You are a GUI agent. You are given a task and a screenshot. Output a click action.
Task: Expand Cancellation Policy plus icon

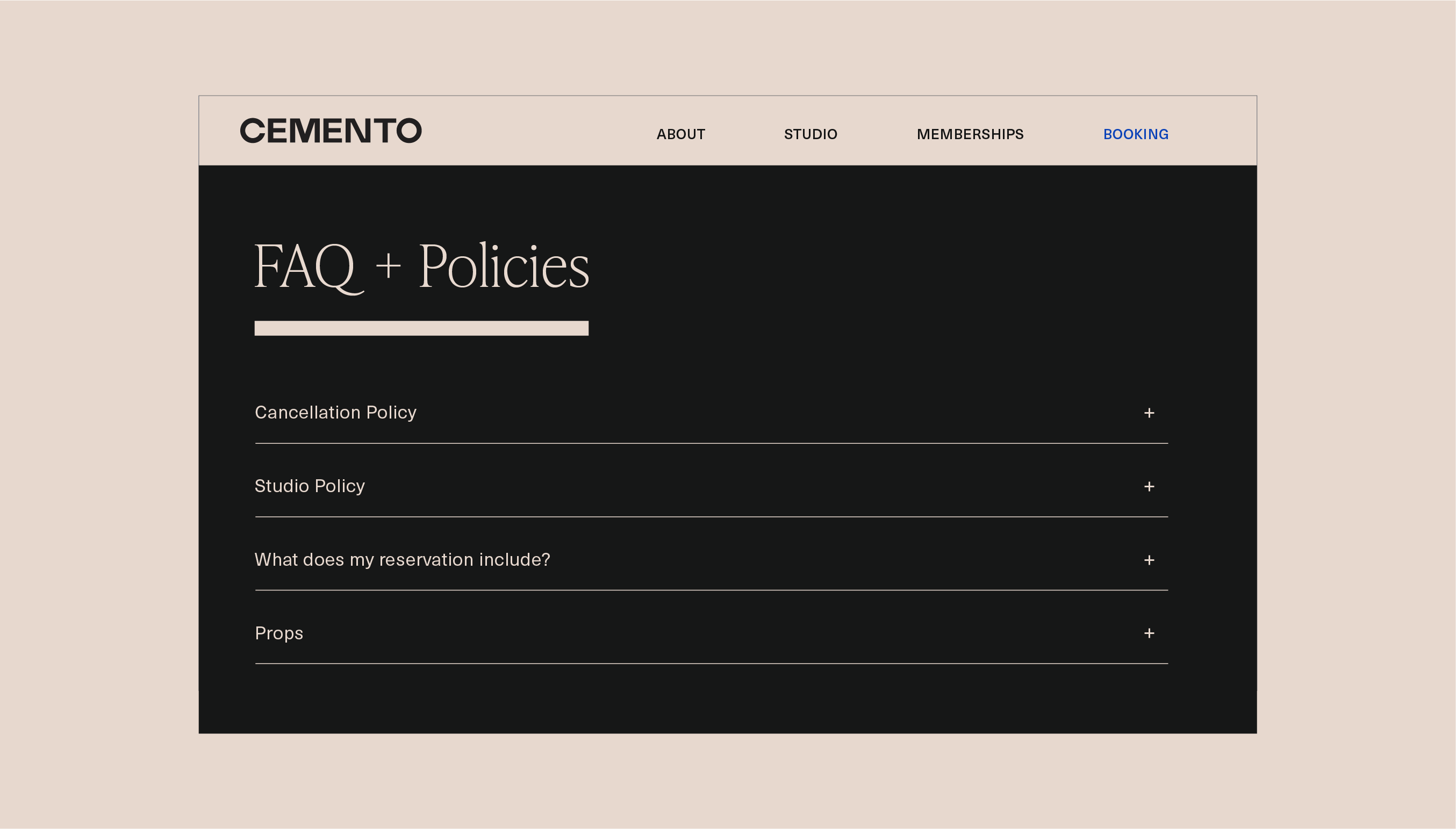1149,413
